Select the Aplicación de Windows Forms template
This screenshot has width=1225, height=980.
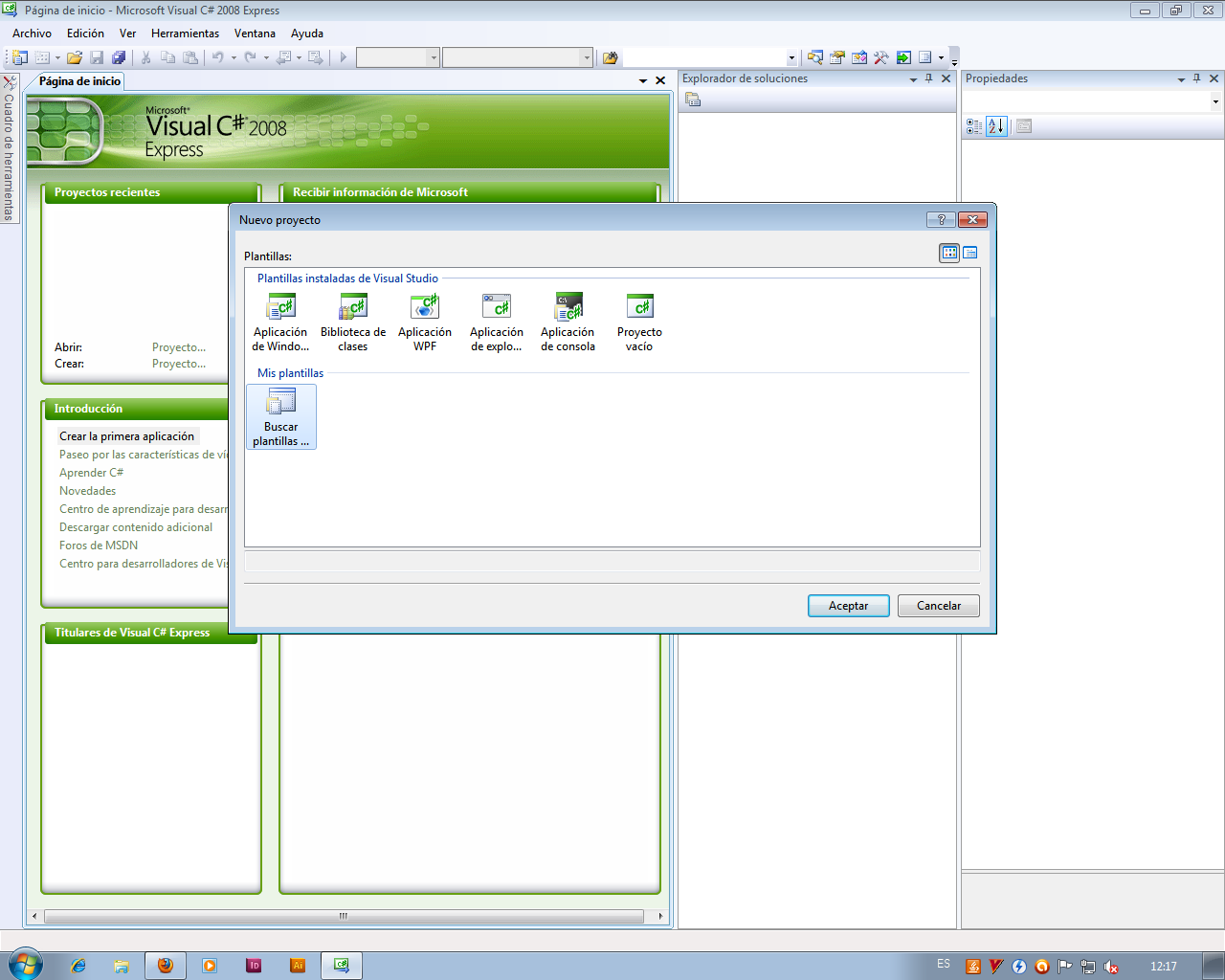click(280, 323)
